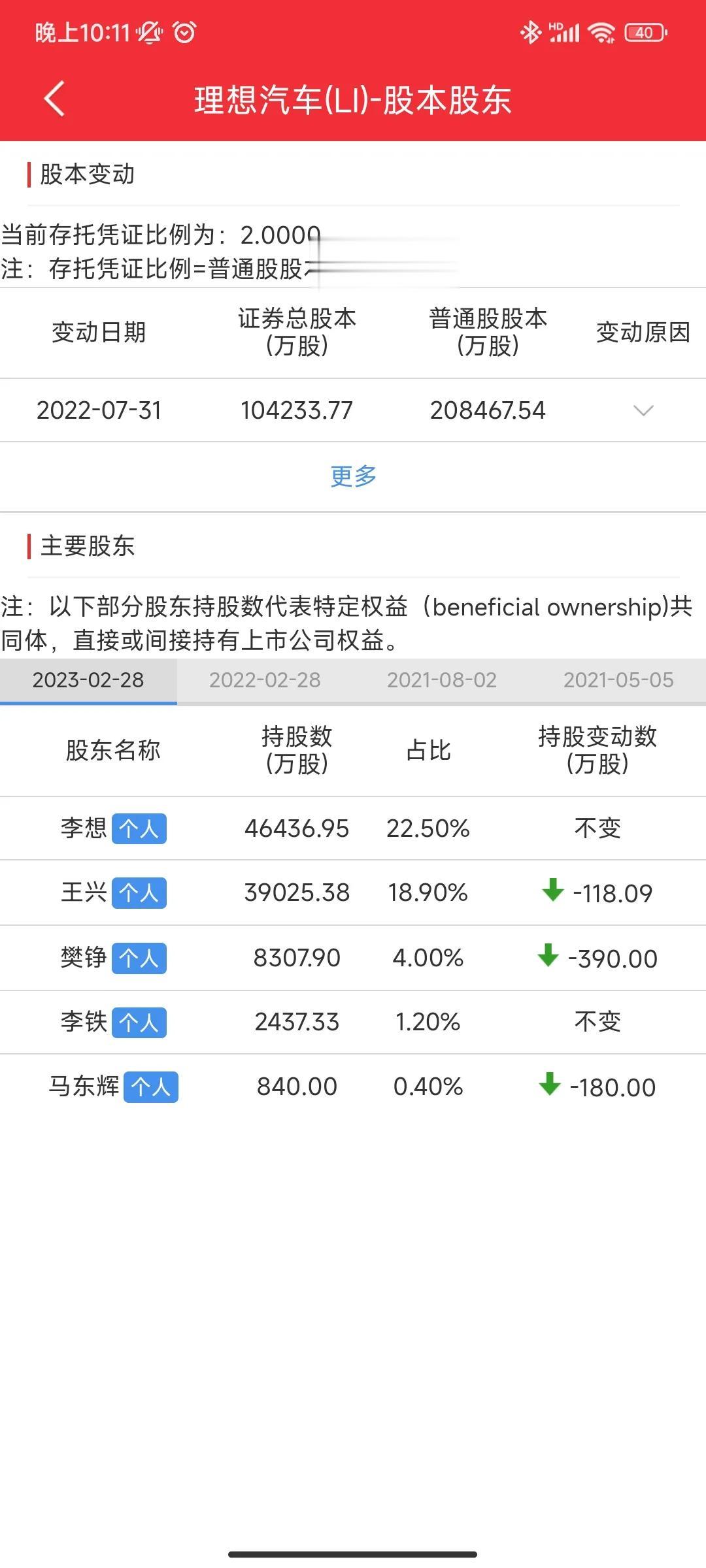Tap the 变动原因 column header
Screen dimensions: 706x1568
[x=643, y=333]
